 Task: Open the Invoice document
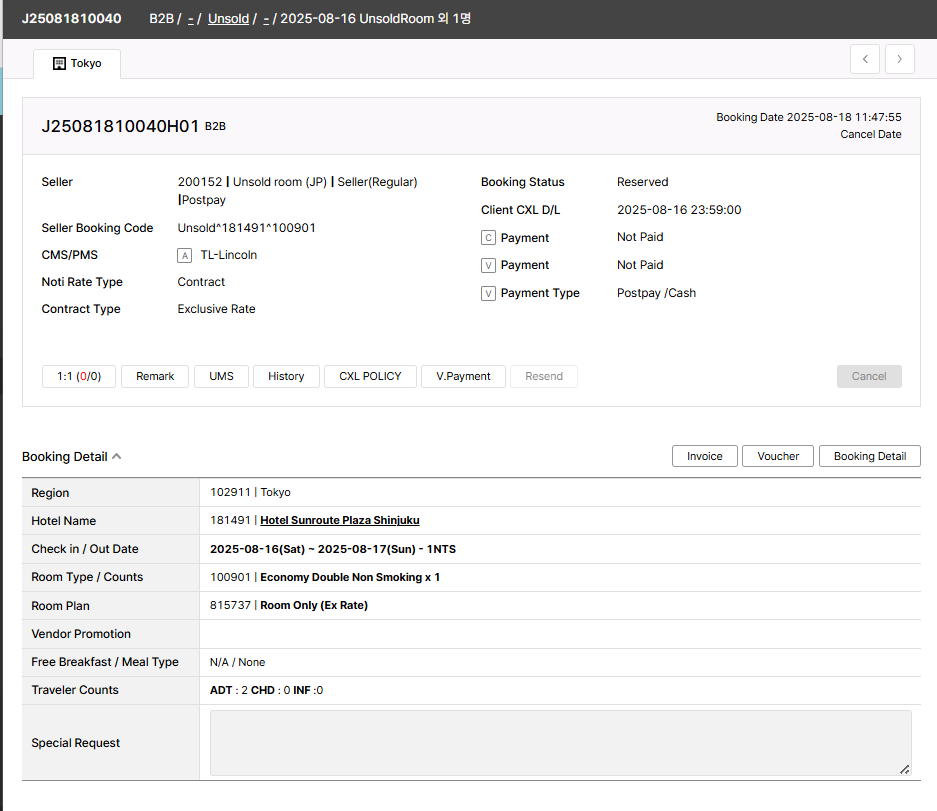[x=704, y=456]
